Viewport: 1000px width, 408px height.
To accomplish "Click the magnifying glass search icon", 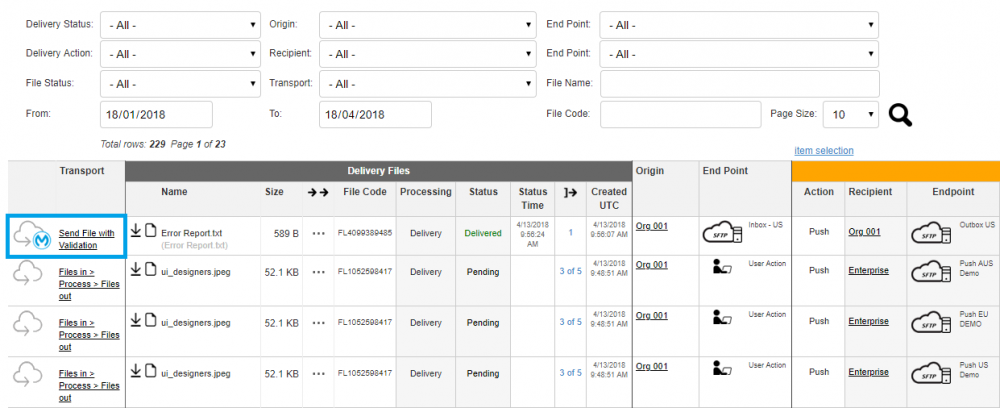I will pos(900,115).
